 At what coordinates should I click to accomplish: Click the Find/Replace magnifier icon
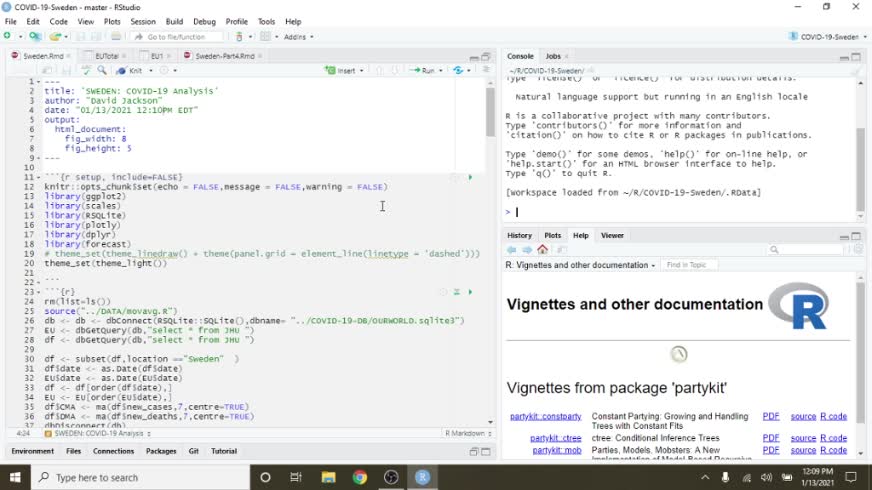(102, 71)
